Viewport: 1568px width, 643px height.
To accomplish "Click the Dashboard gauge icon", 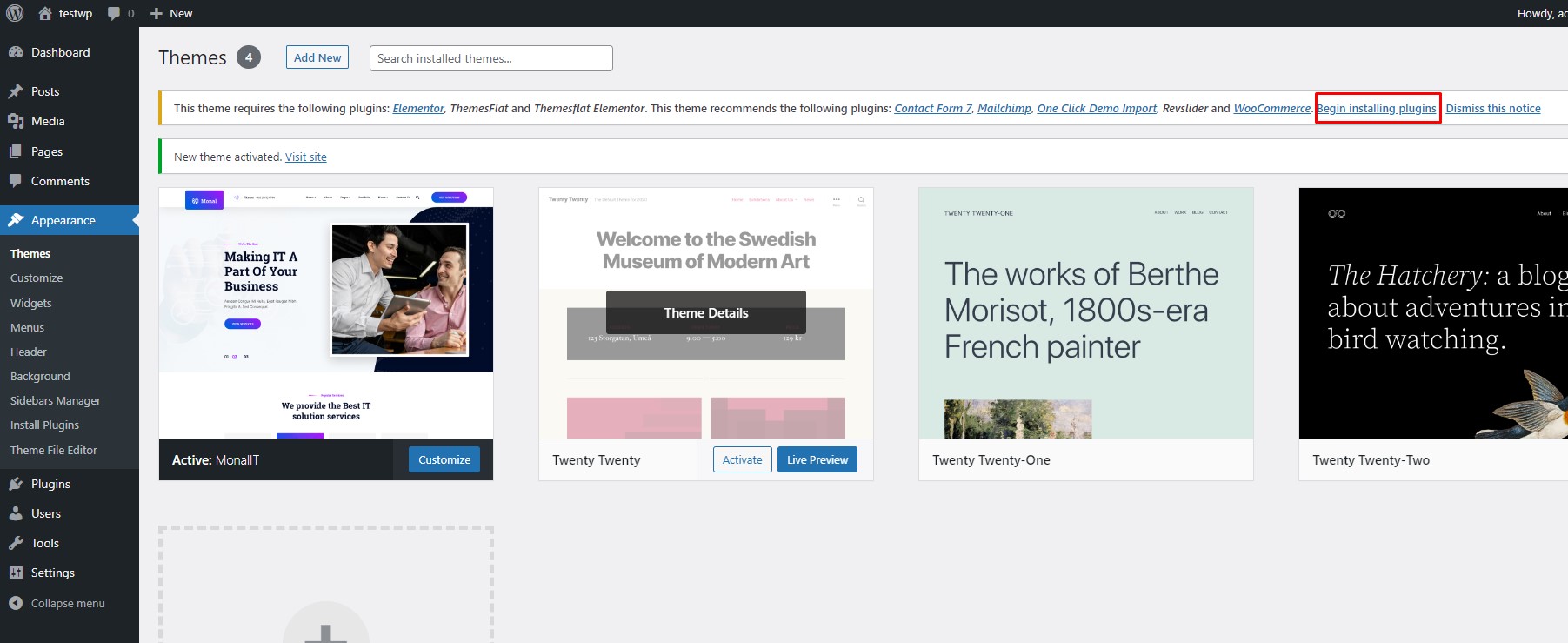I will (16, 52).
